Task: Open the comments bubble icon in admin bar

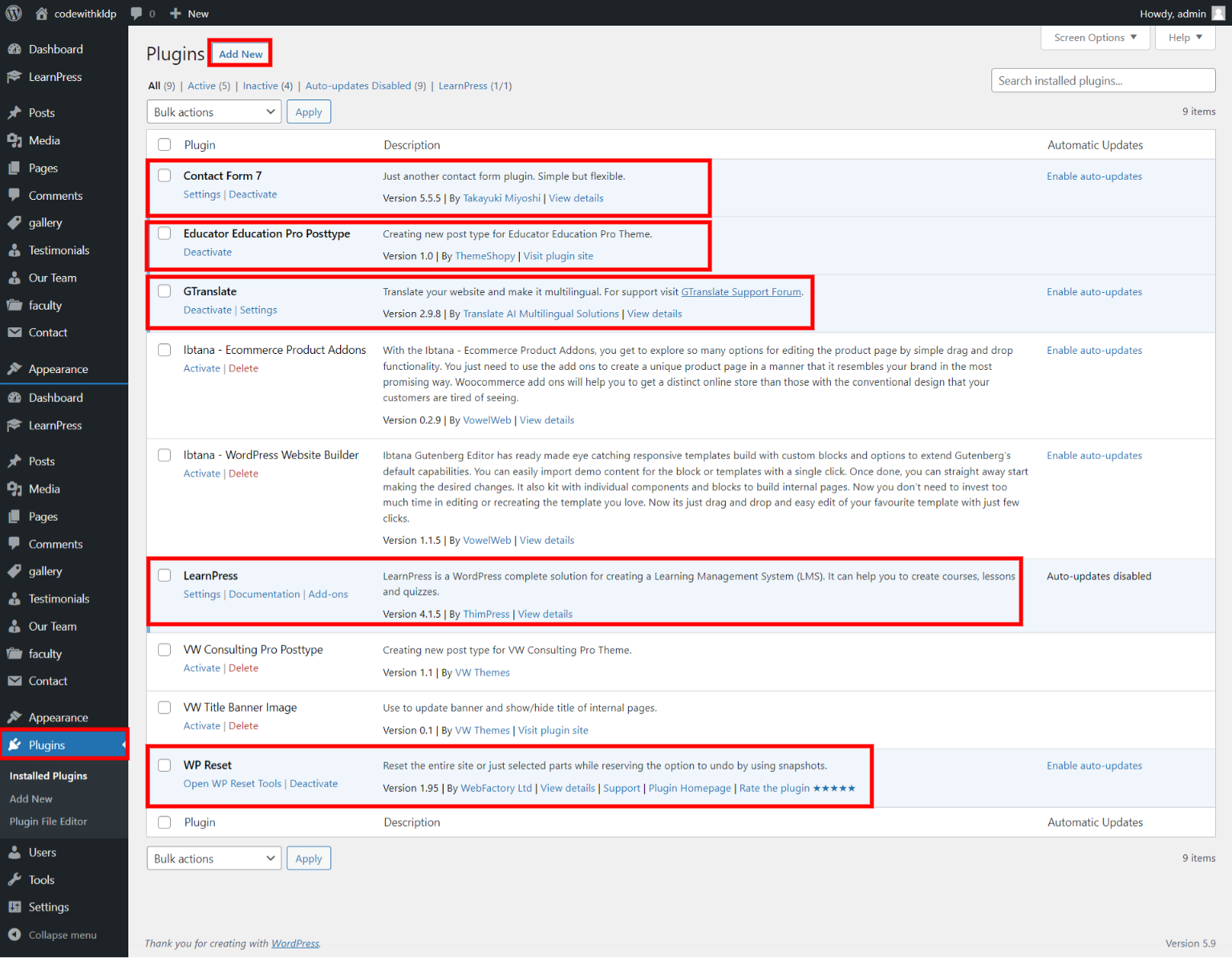Action: point(137,13)
